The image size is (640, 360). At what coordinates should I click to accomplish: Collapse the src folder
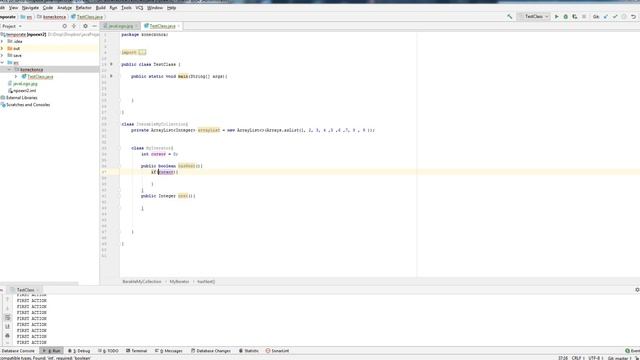click(x=2, y=62)
